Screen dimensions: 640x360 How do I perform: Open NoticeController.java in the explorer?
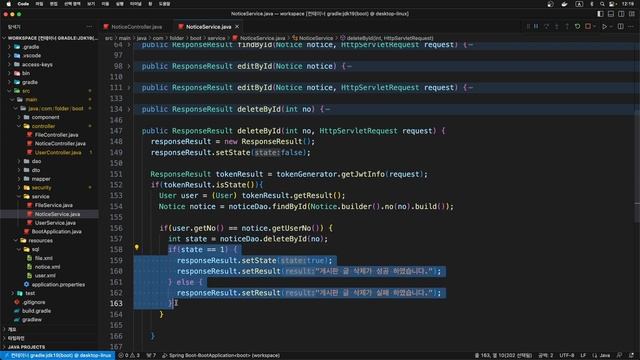(60, 144)
